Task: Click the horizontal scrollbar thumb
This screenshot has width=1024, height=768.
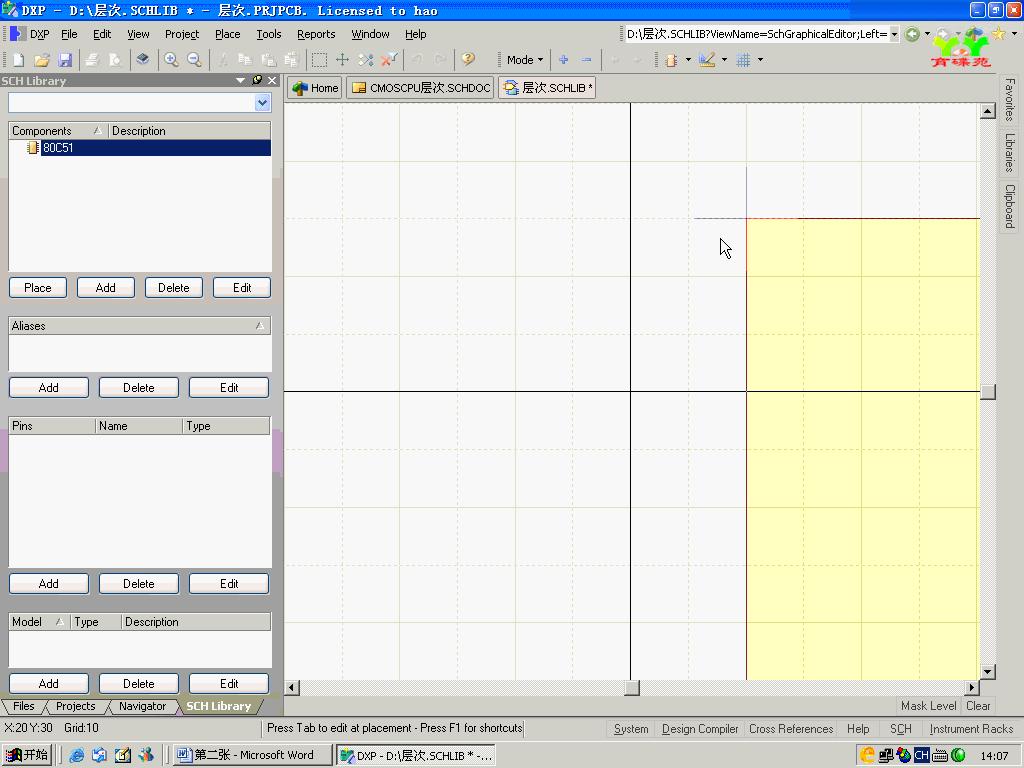Action: point(632,688)
